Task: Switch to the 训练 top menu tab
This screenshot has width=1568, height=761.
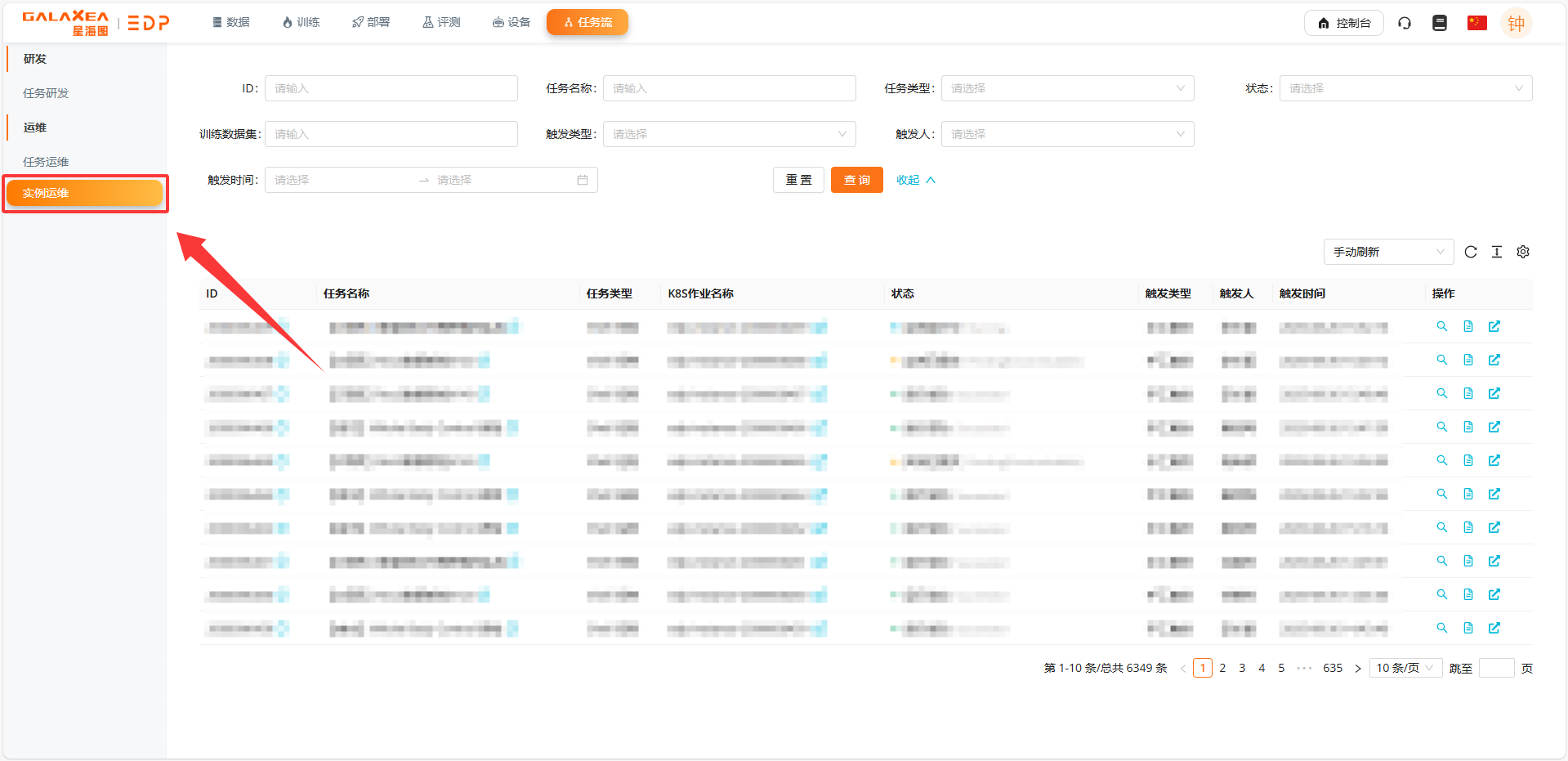Action: pyautogui.click(x=301, y=22)
